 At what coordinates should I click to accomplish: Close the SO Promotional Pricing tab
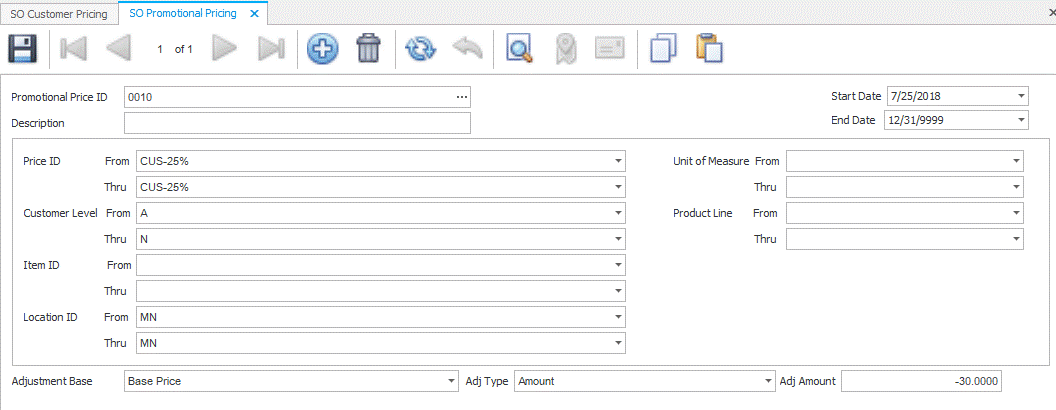[254, 14]
